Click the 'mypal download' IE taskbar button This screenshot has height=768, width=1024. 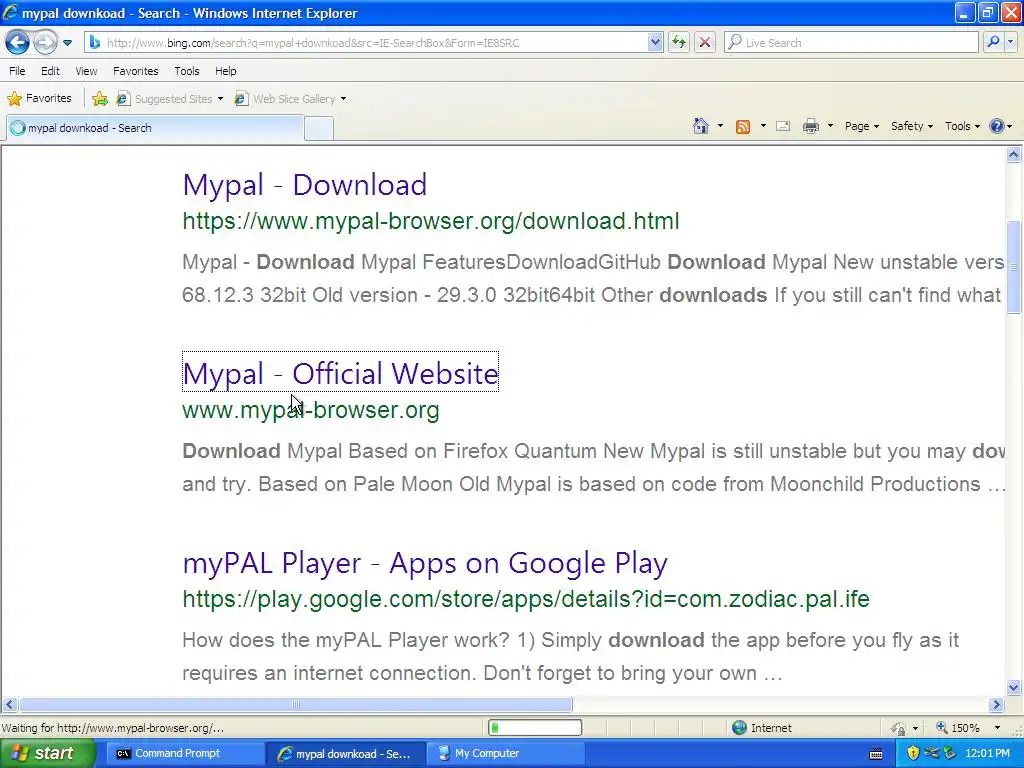(x=346, y=754)
